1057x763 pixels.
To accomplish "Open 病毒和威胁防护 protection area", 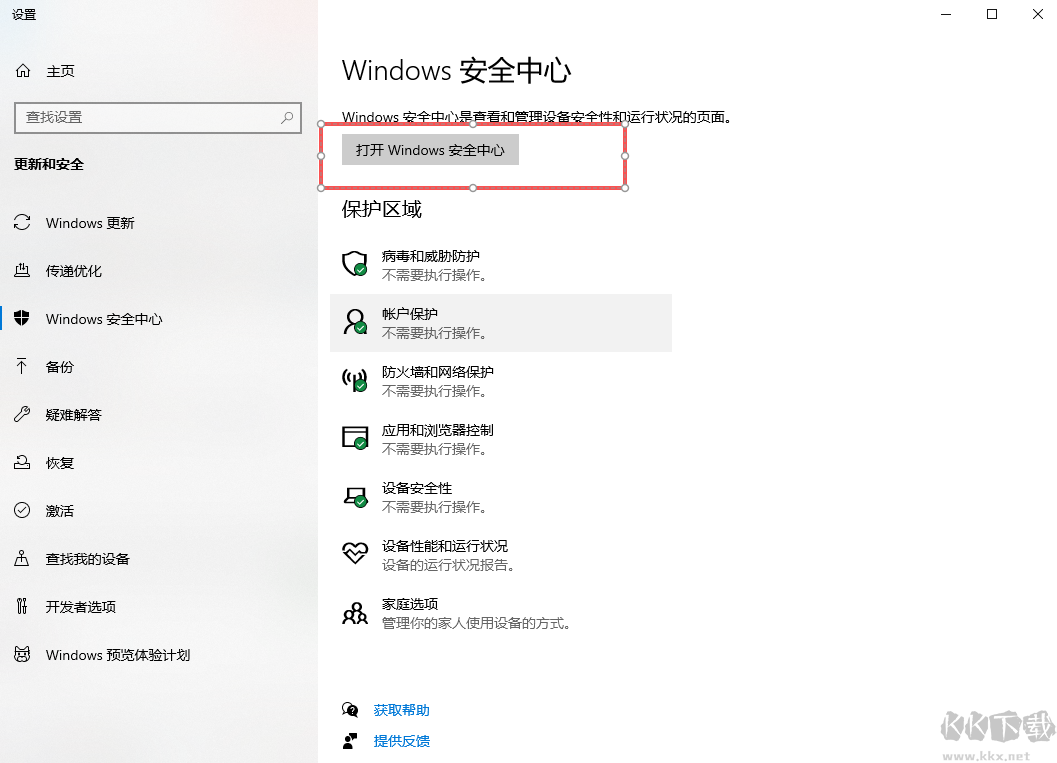I will point(501,265).
